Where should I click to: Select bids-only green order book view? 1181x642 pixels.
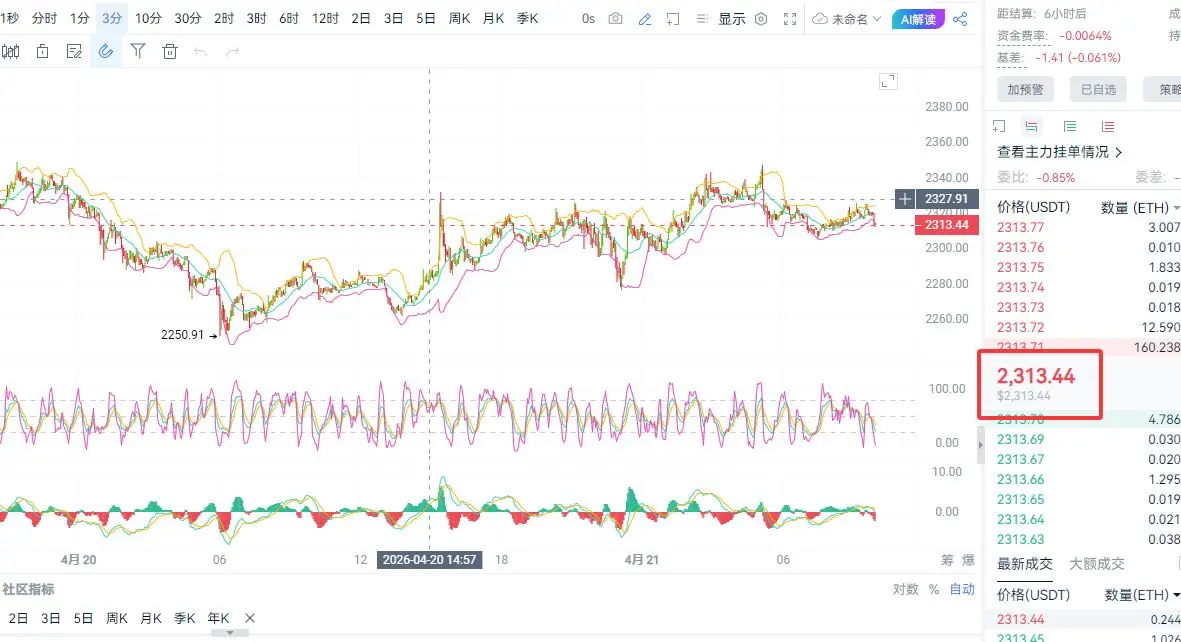click(x=1070, y=127)
